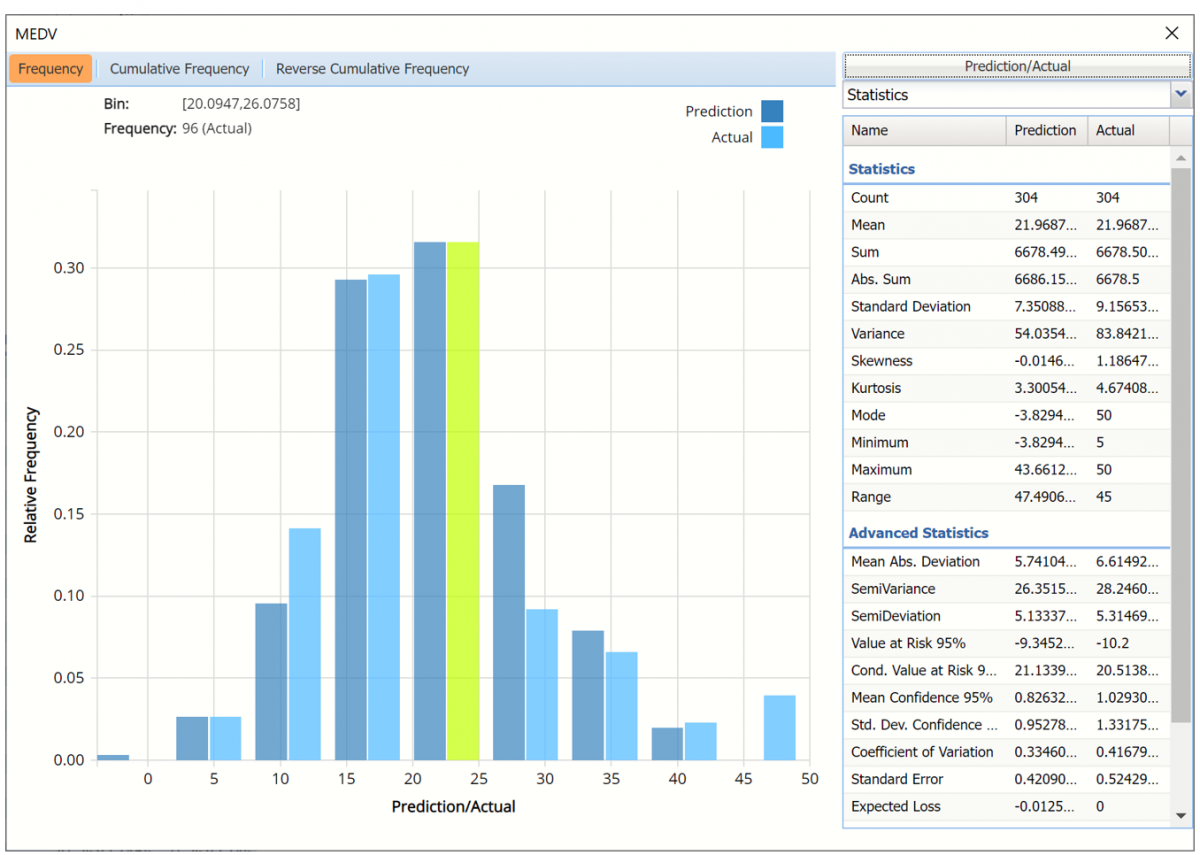Expand the Statistics dropdown arrow
The height and width of the screenshot is (855, 1200).
coord(1181,94)
